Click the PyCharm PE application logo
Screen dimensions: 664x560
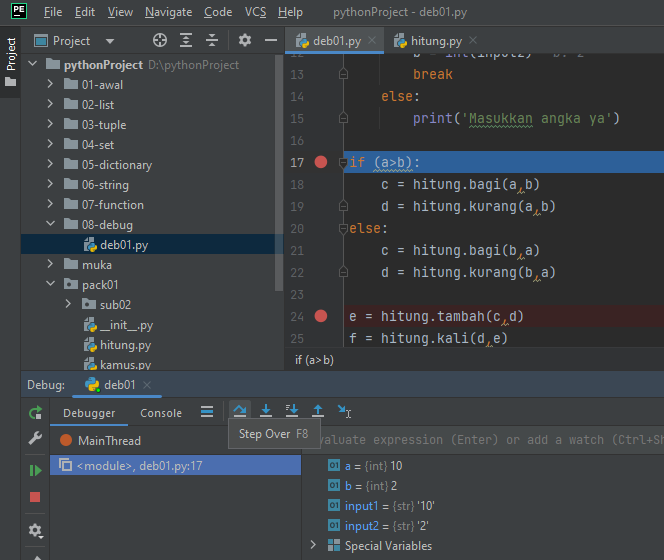pos(19,11)
